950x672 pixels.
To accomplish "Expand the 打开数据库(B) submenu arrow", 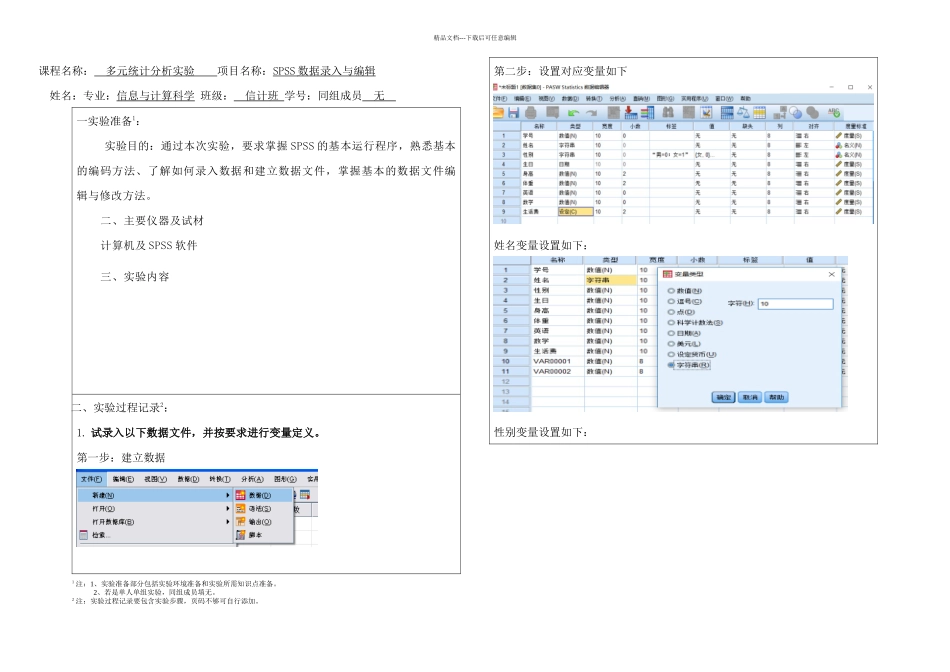I will tap(228, 522).
